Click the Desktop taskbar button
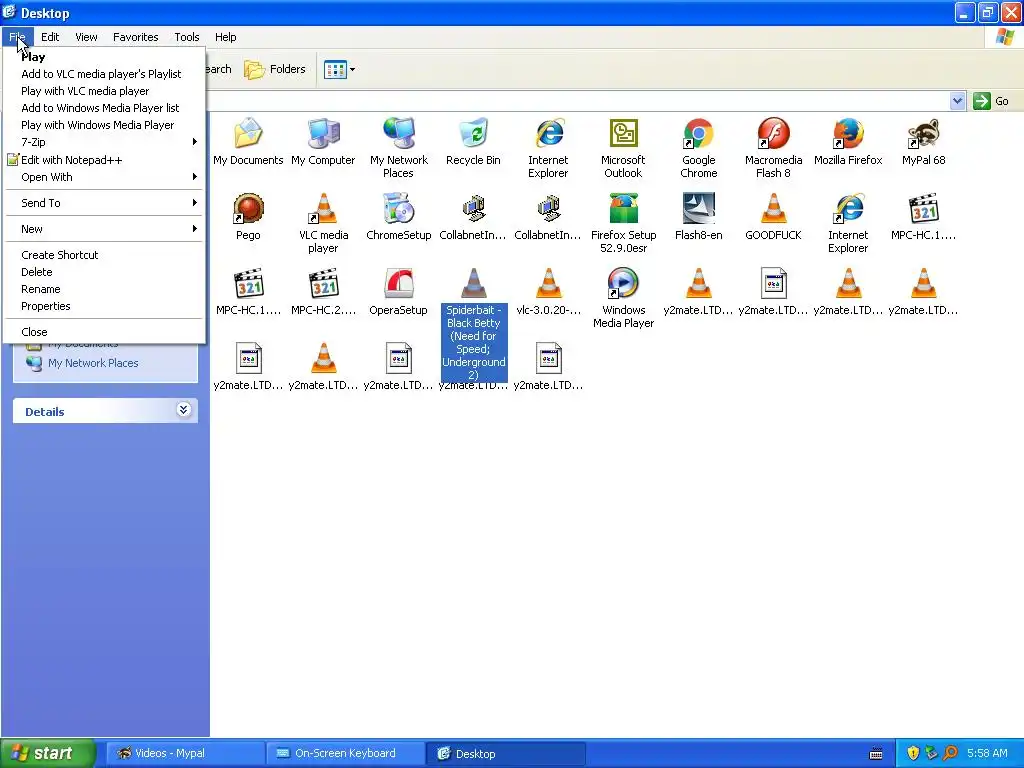1024x768 pixels. (x=505, y=754)
